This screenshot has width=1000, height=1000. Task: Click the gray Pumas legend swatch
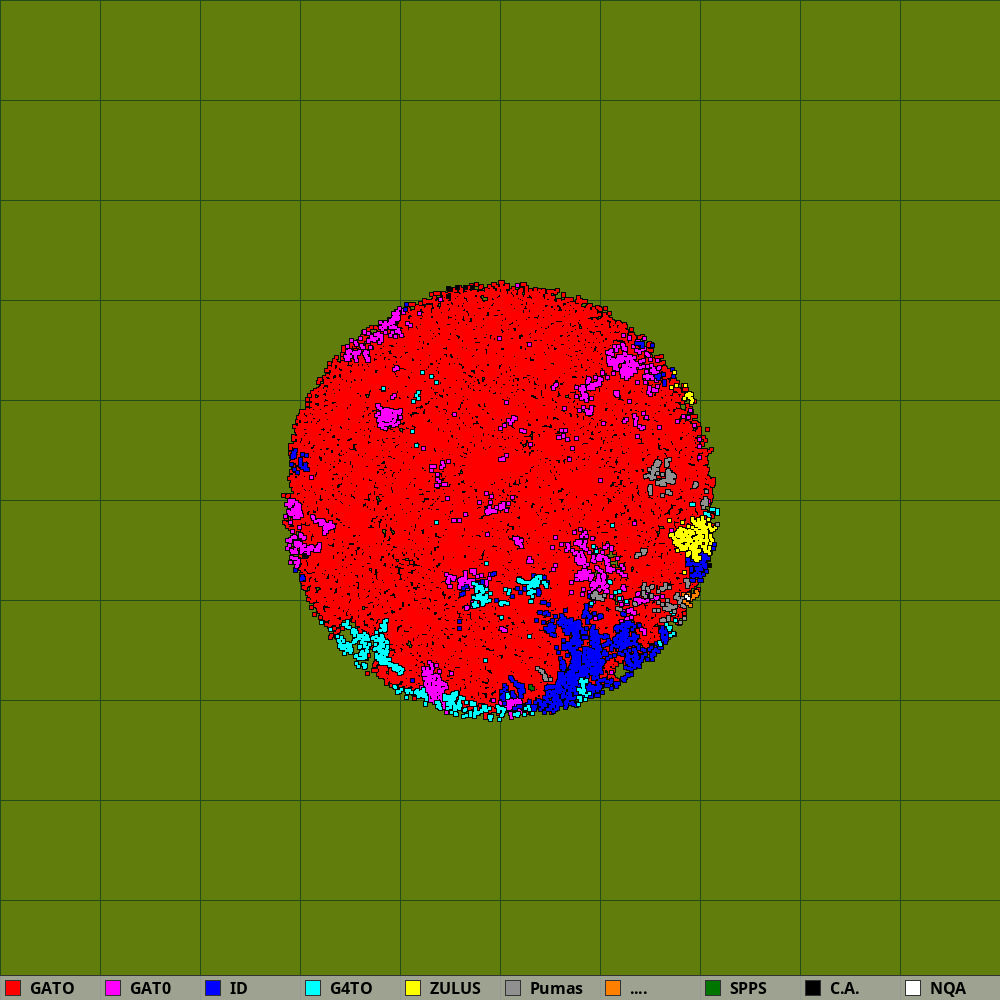513,988
